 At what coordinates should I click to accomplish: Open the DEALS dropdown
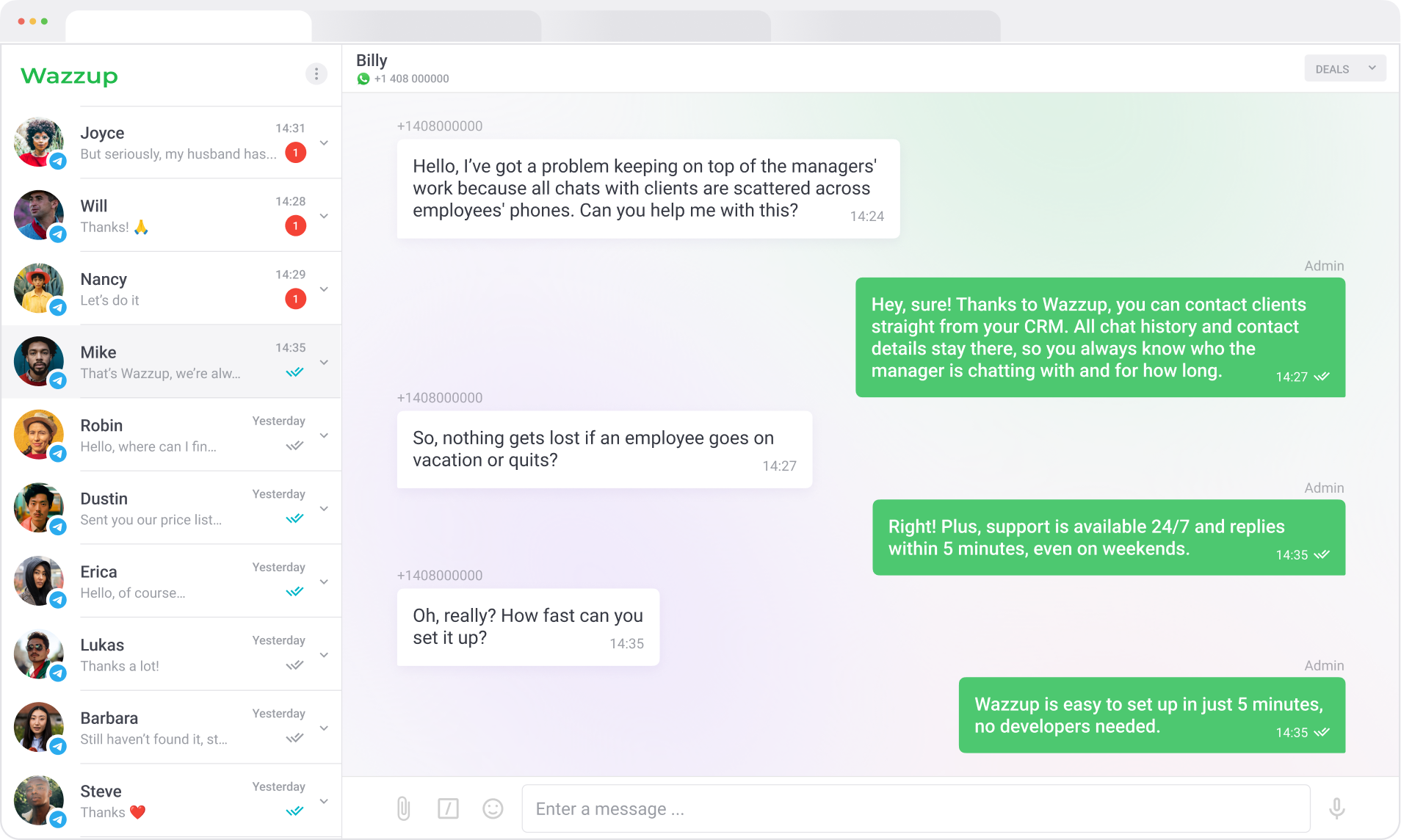tap(1344, 69)
